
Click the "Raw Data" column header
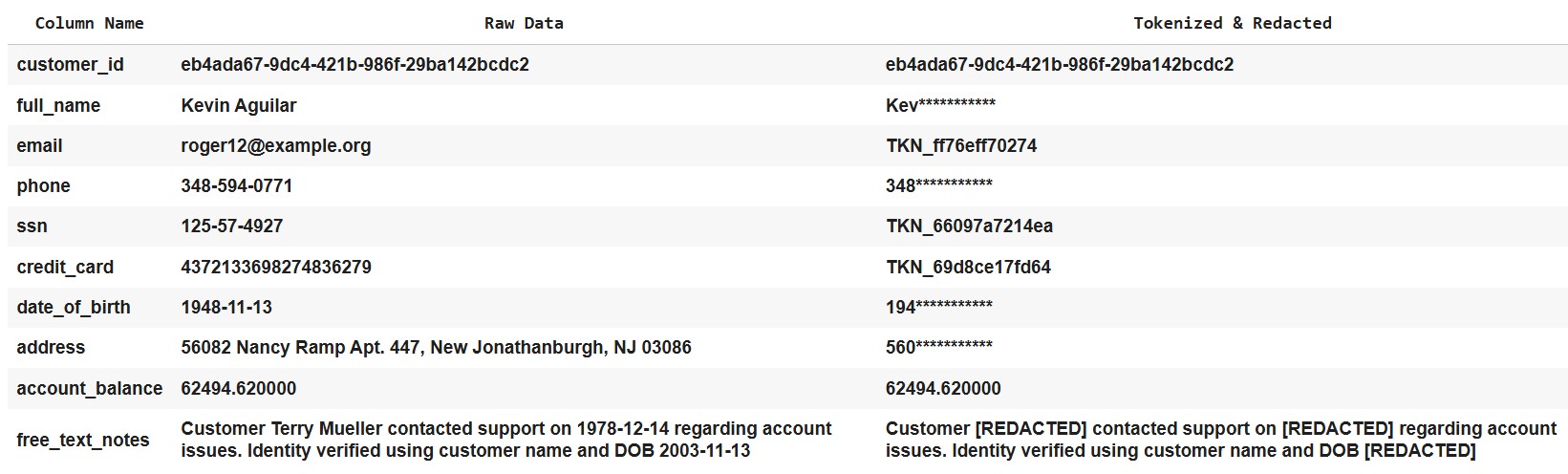click(x=524, y=23)
